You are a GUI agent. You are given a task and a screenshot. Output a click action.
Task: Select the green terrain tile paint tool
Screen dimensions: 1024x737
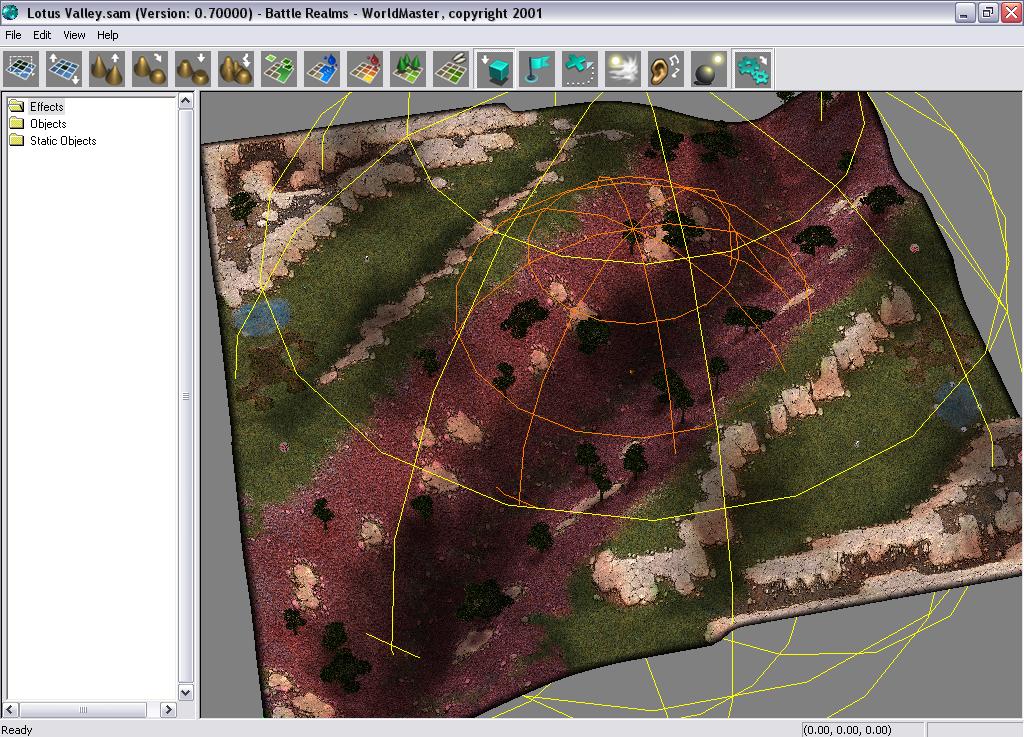tap(280, 69)
